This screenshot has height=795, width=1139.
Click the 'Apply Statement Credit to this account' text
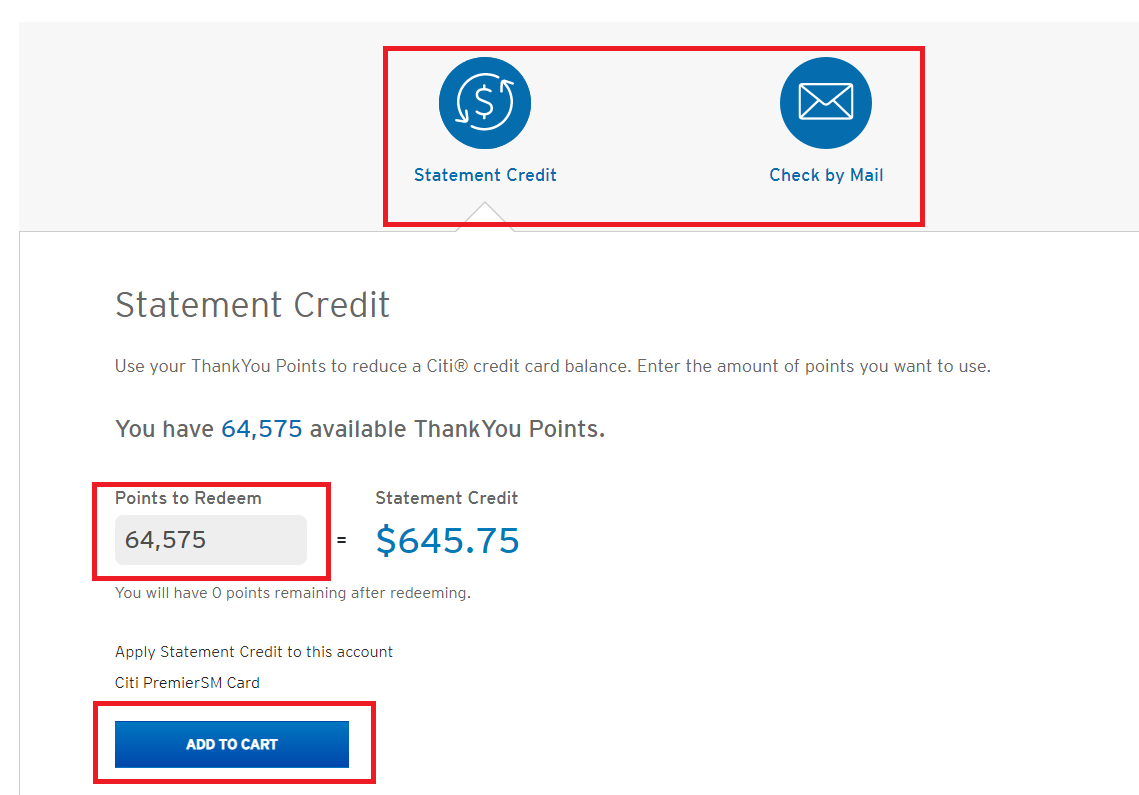254,652
